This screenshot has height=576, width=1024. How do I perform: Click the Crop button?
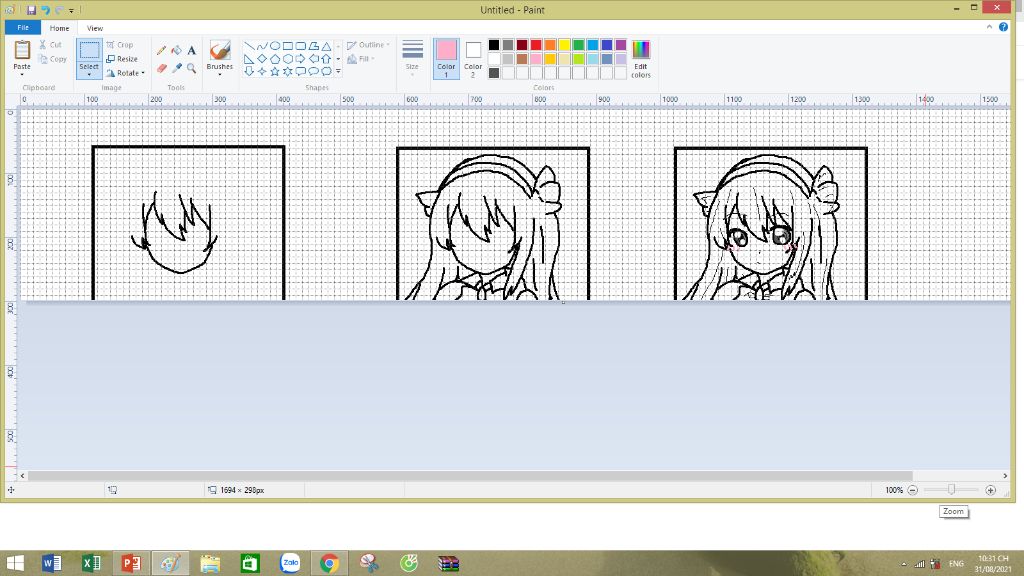tap(120, 45)
